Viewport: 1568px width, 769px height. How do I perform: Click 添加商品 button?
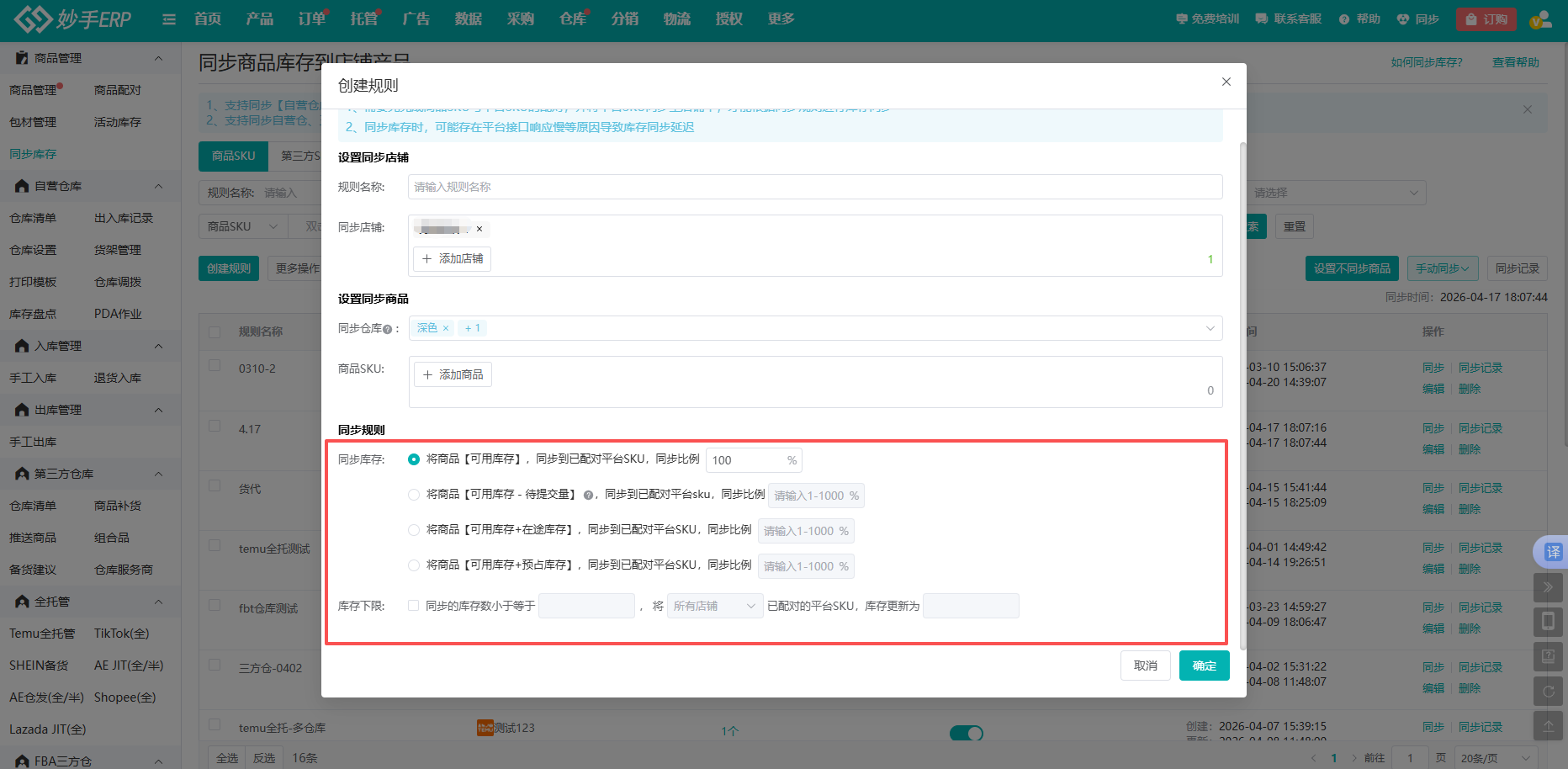pos(453,374)
